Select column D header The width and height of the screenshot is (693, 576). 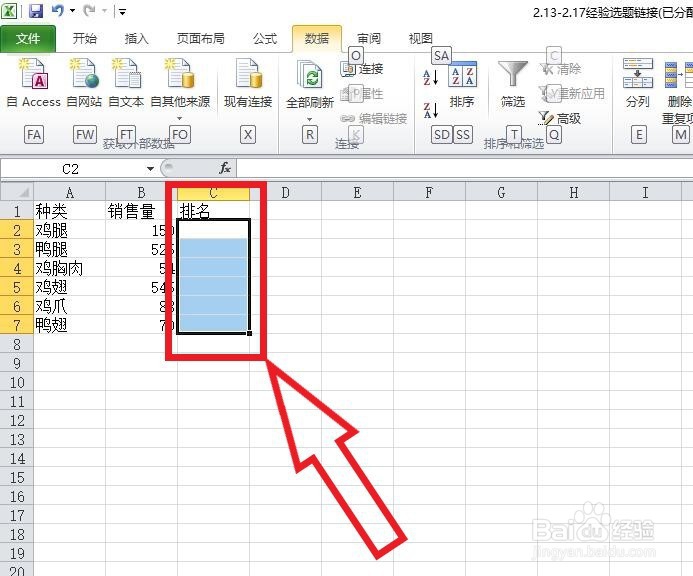click(286, 193)
